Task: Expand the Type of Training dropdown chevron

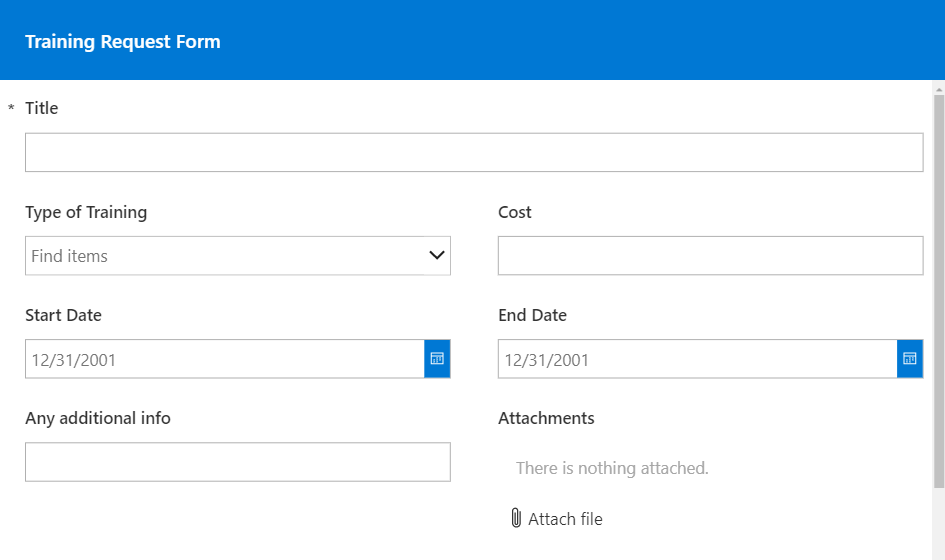Action: (x=437, y=255)
